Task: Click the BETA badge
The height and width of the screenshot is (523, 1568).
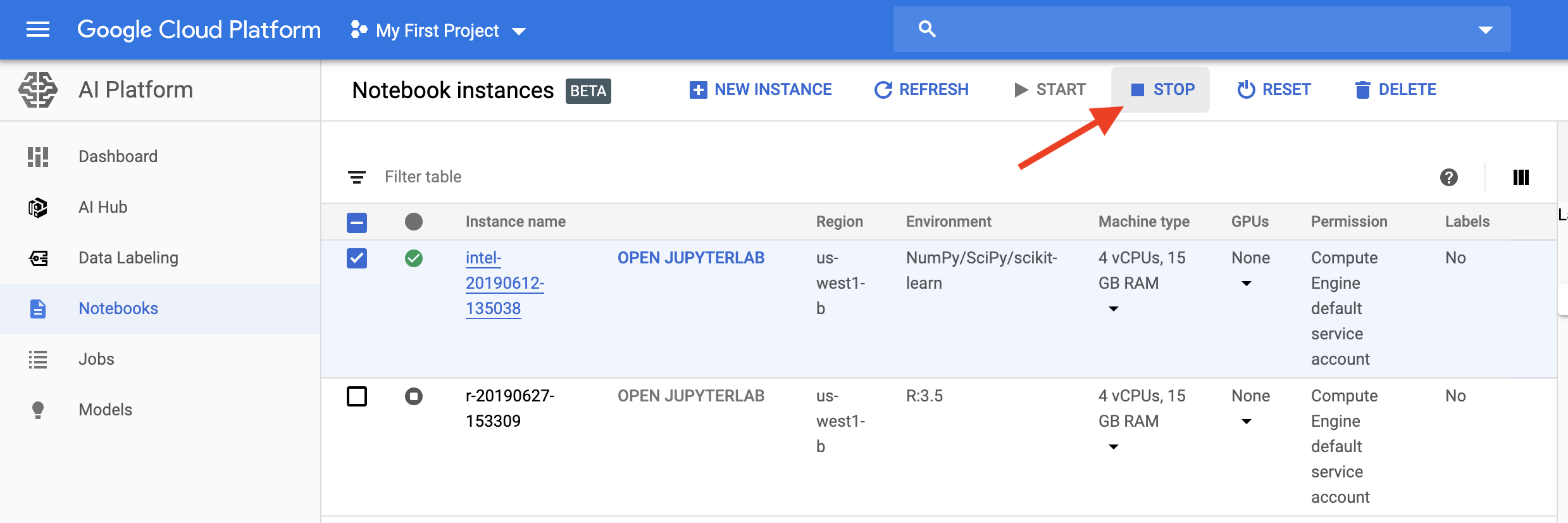Action: coord(588,91)
